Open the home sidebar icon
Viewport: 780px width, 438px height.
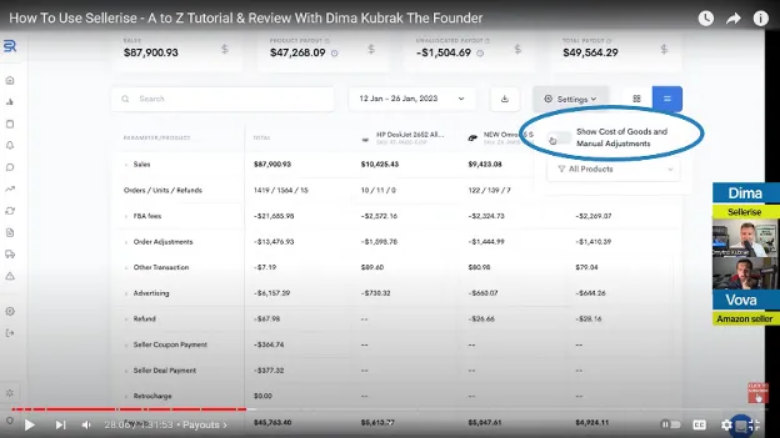pyautogui.click(x=10, y=80)
